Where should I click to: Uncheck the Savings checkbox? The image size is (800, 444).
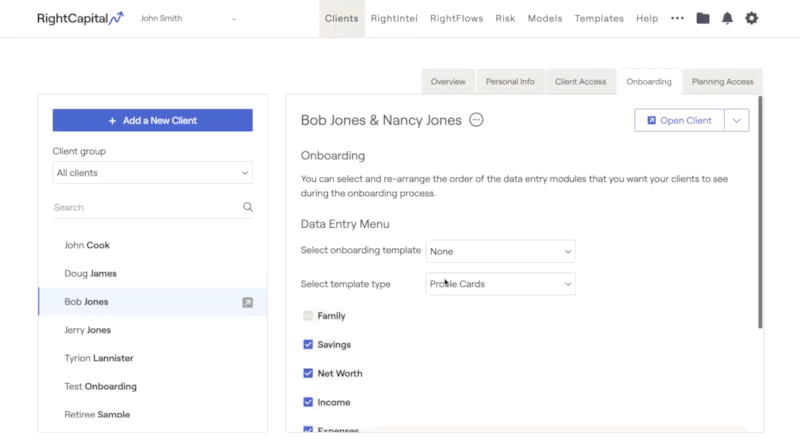(x=308, y=344)
